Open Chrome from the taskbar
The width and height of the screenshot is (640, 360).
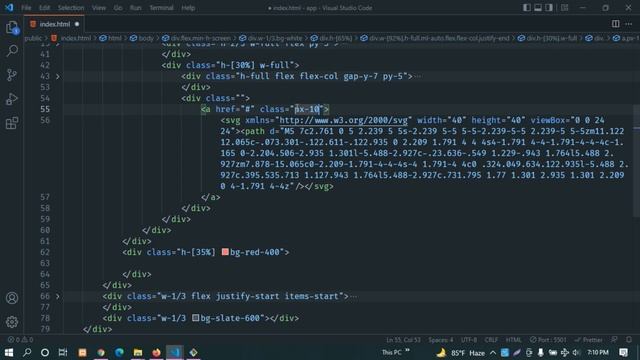click(x=101, y=352)
